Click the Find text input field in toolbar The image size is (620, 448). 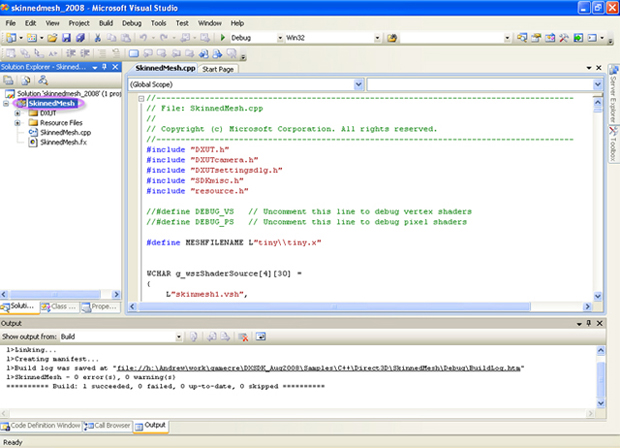(452, 38)
